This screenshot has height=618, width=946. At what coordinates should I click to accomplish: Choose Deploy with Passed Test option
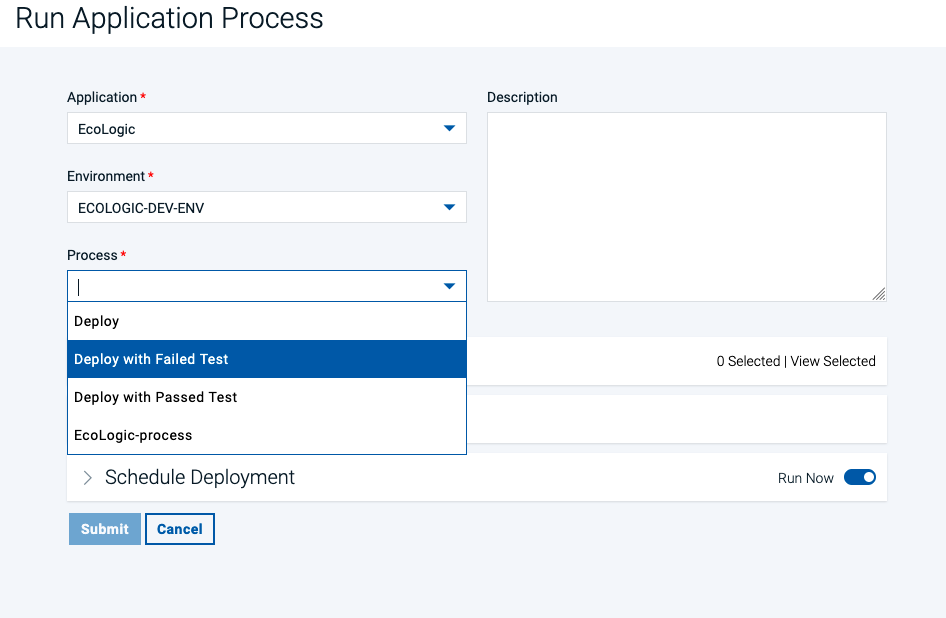tap(267, 397)
